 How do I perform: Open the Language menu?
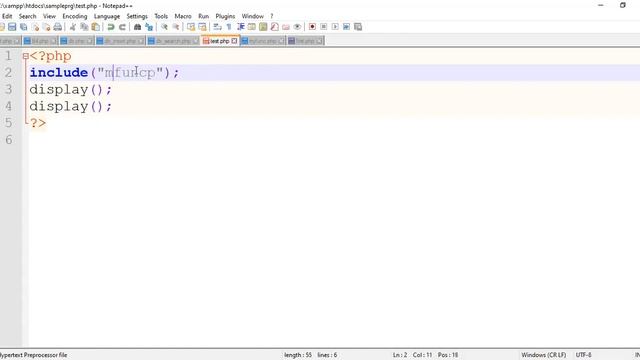(107, 16)
